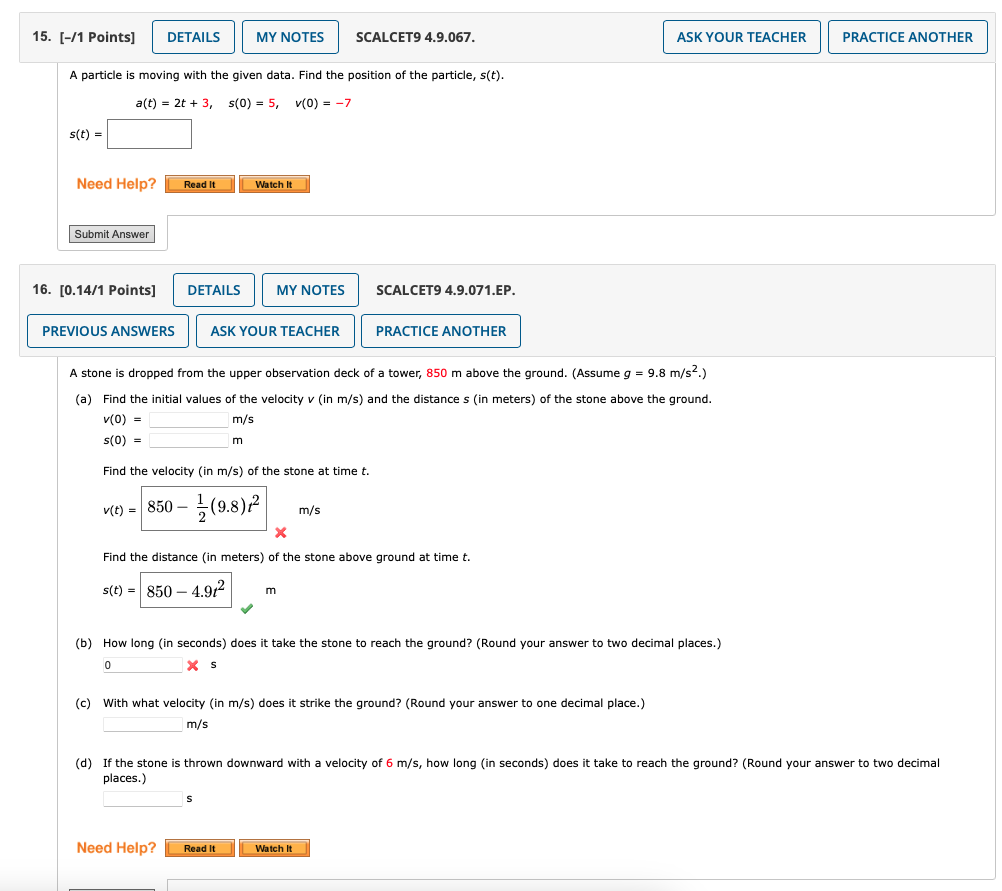This screenshot has width=1002, height=891.
Task: Click the red X below the v(t) answer
Action: tap(280, 533)
